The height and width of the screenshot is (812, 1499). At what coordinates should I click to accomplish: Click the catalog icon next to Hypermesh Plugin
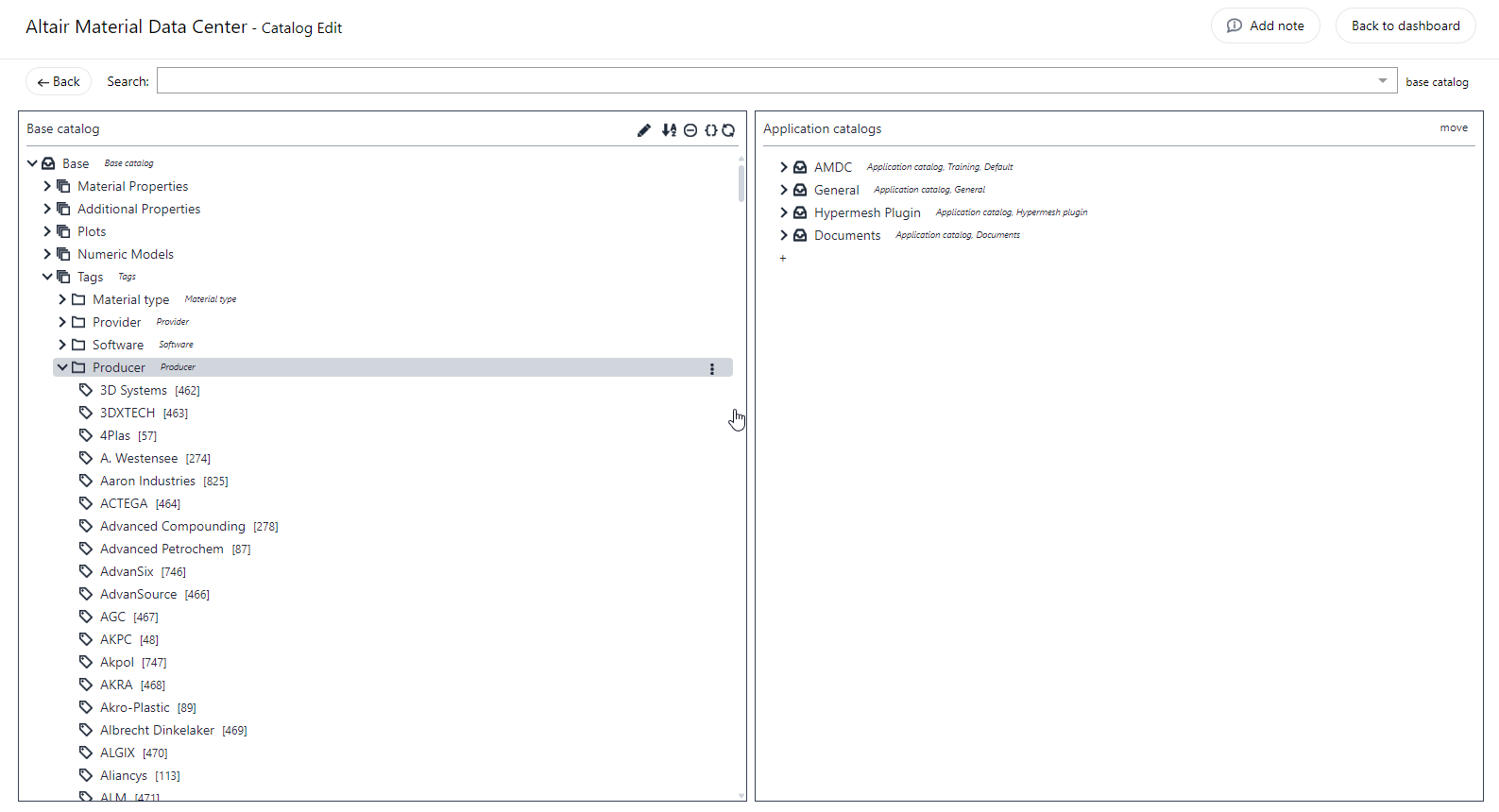[x=800, y=212]
